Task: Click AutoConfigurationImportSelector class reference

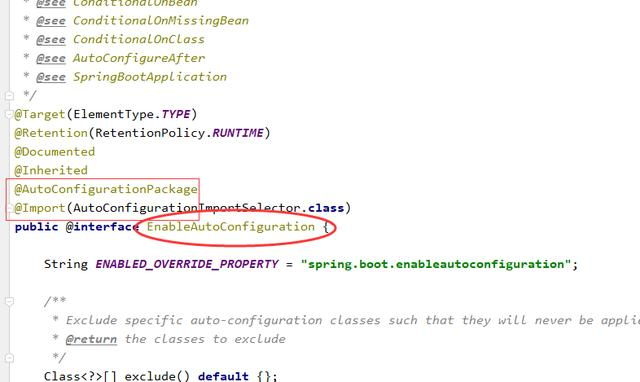Action: [x=187, y=208]
